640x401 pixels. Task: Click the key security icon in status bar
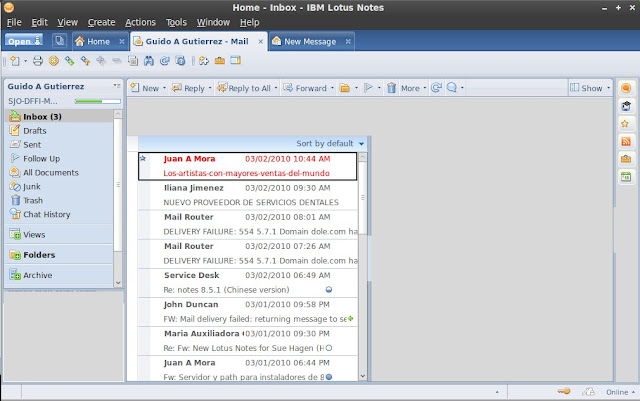click(564, 392)
